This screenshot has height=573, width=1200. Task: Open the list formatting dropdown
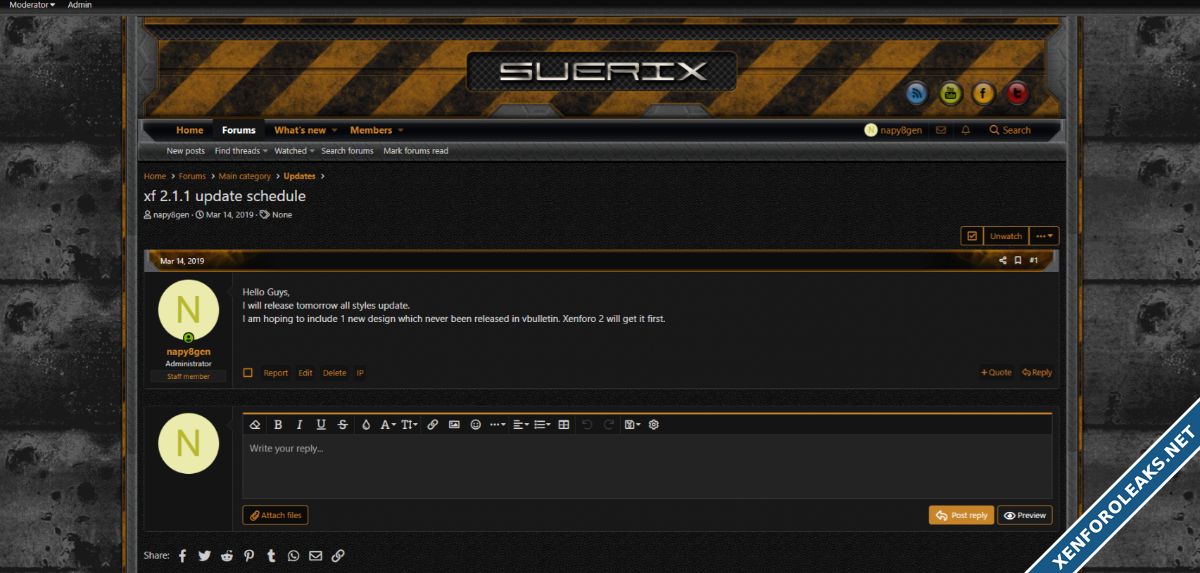[x=542, y=425]
